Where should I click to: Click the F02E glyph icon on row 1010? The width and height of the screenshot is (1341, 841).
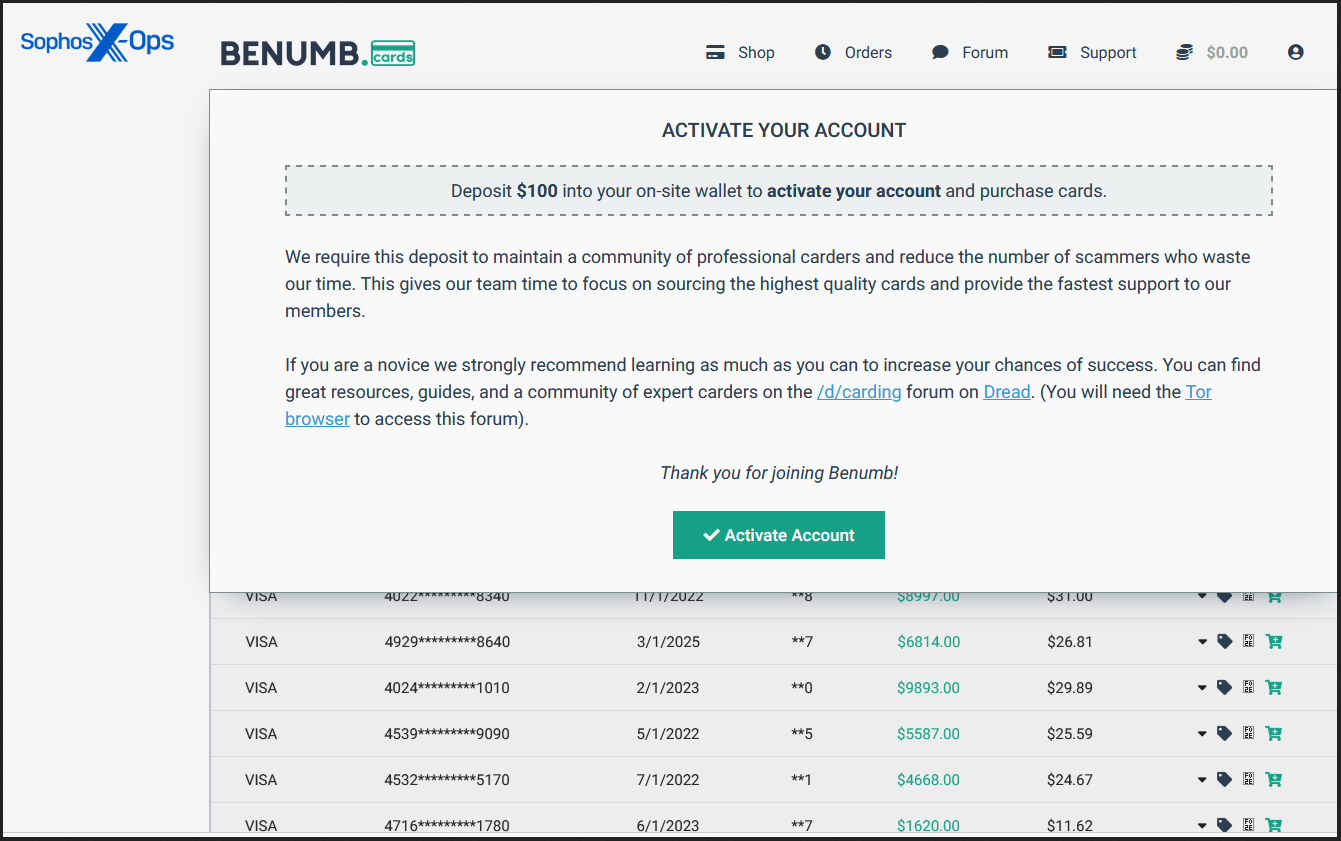[1248, 688]
